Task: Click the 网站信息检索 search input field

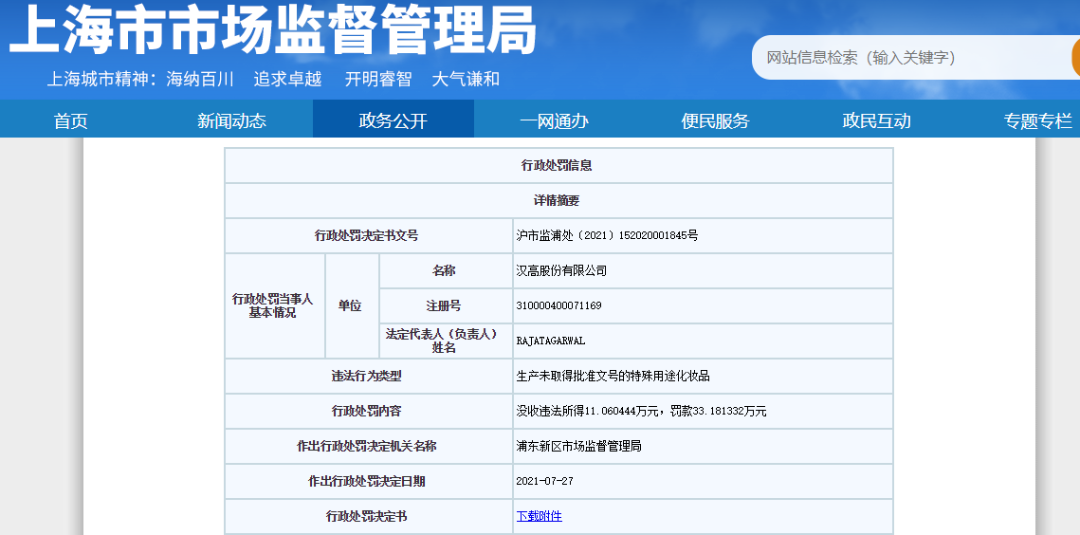Action: [x=913, y=58]
